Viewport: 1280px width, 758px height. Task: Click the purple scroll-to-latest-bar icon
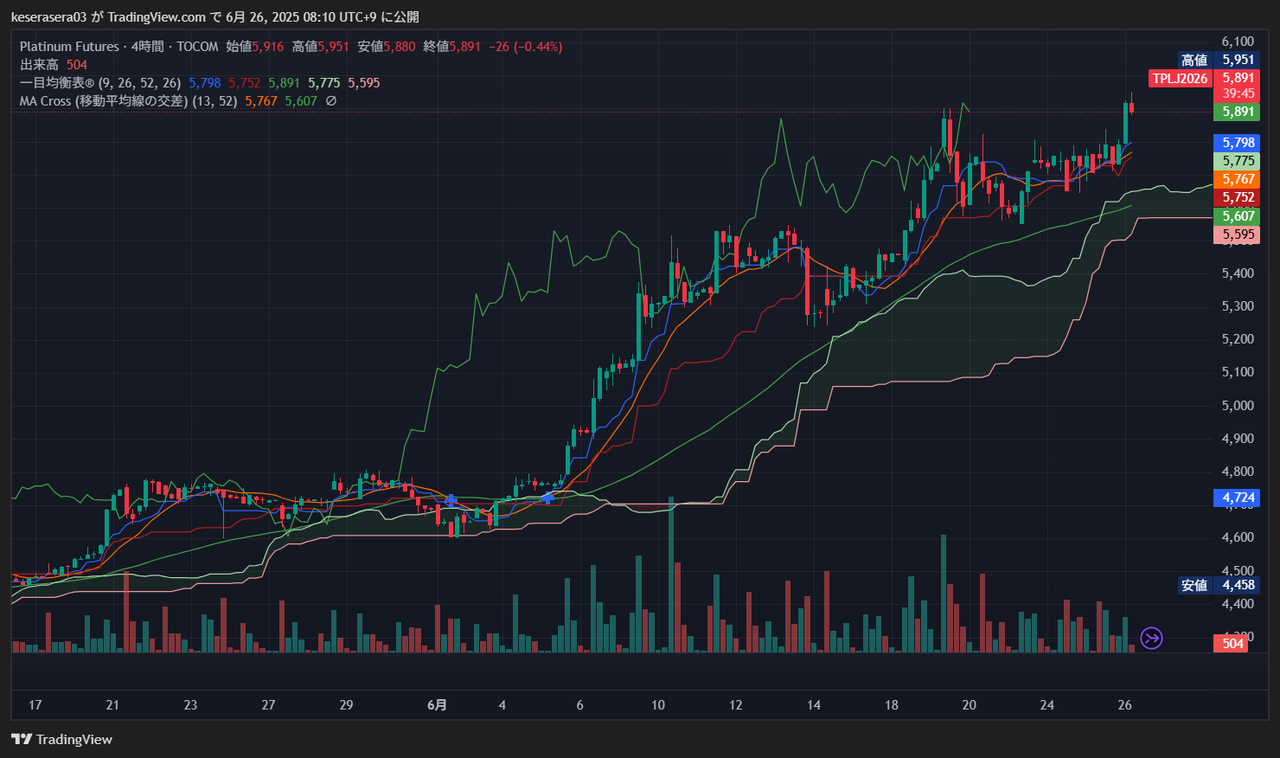pos(1152,638)
